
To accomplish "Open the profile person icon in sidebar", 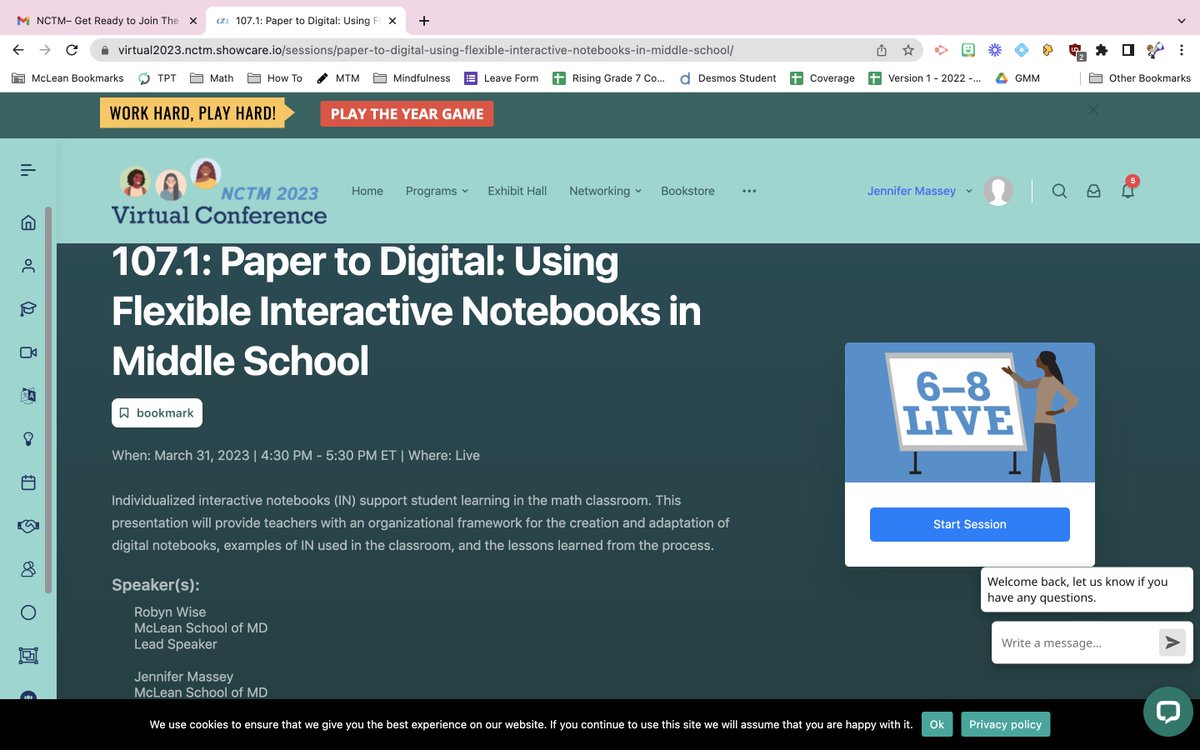I will pyautogui.click(x=28, y=266).
